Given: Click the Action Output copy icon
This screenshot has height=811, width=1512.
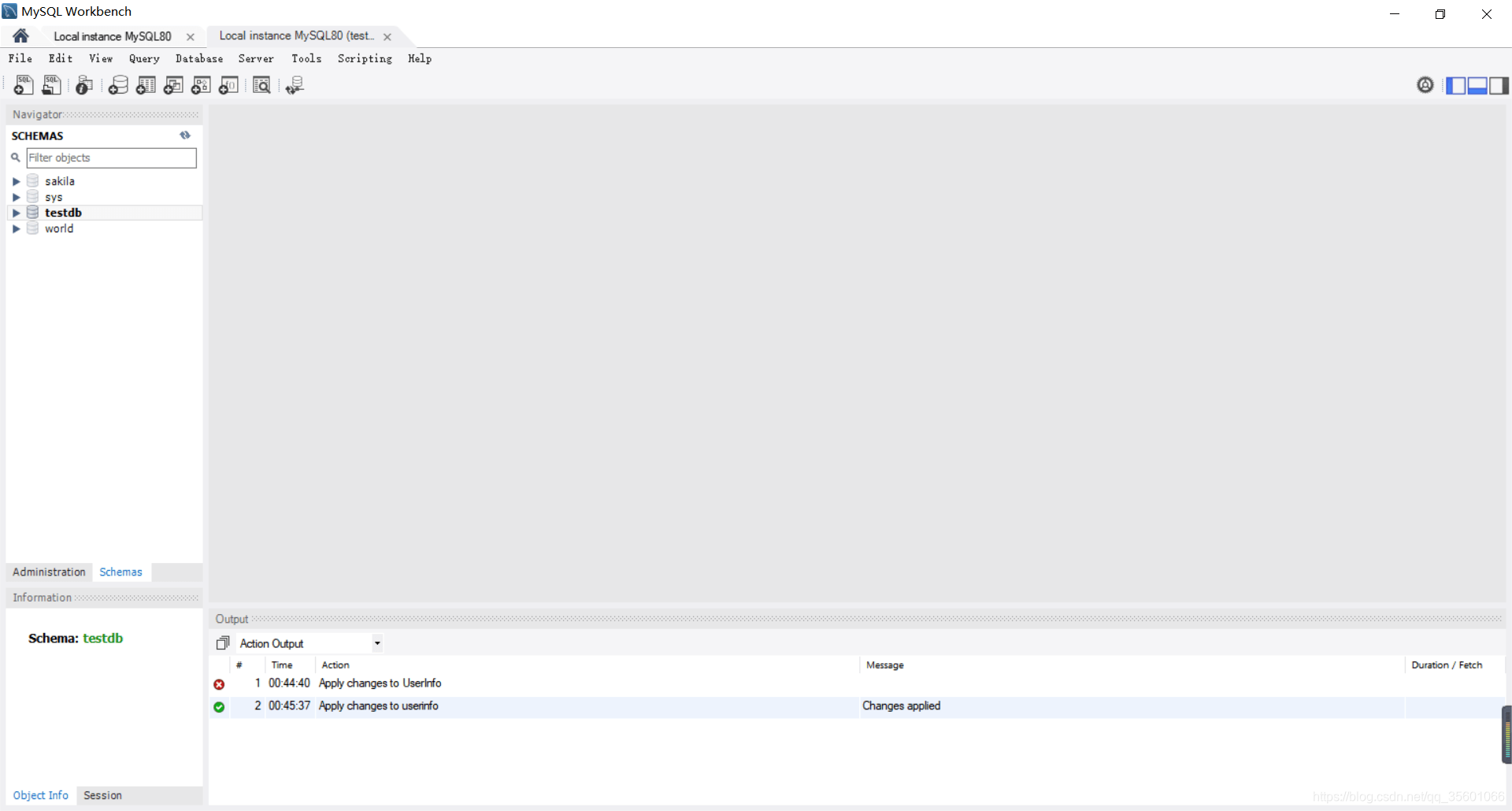Looking at the screenshot, I should point(223,643).
